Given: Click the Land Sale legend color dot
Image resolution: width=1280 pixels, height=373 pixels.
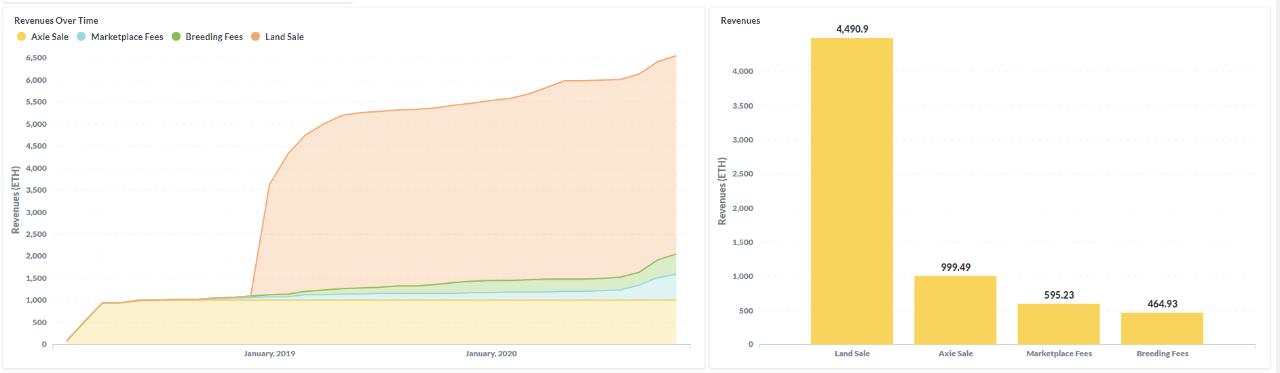Looking at the screenshot, I should 256,37.
